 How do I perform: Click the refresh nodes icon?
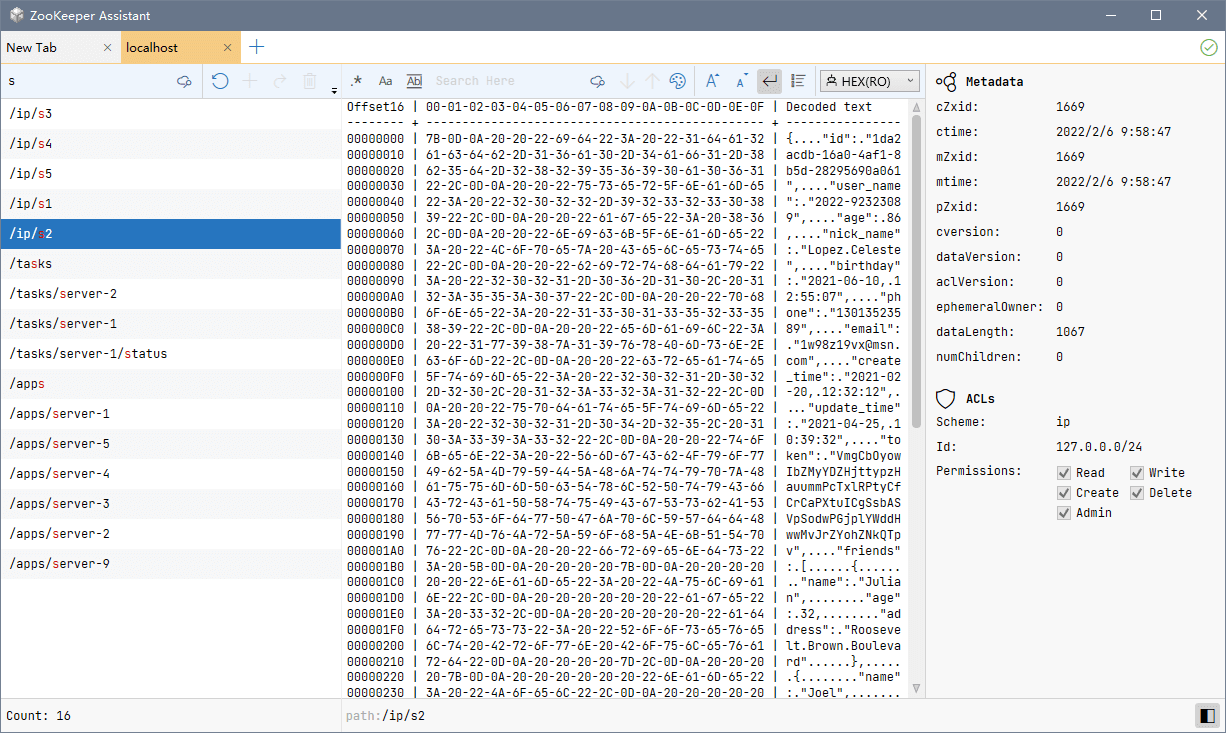point(220,81)
